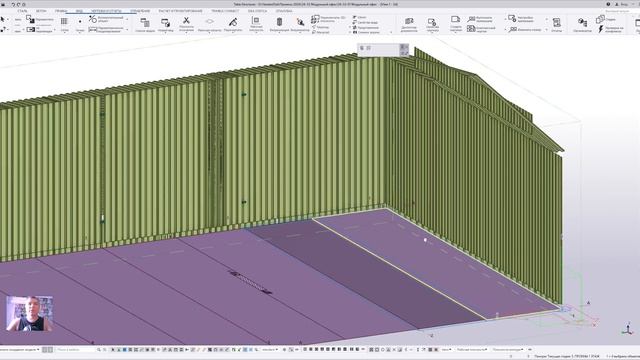Open the view list (Список видов)
640x360 pixels.
tap(145, 24)
